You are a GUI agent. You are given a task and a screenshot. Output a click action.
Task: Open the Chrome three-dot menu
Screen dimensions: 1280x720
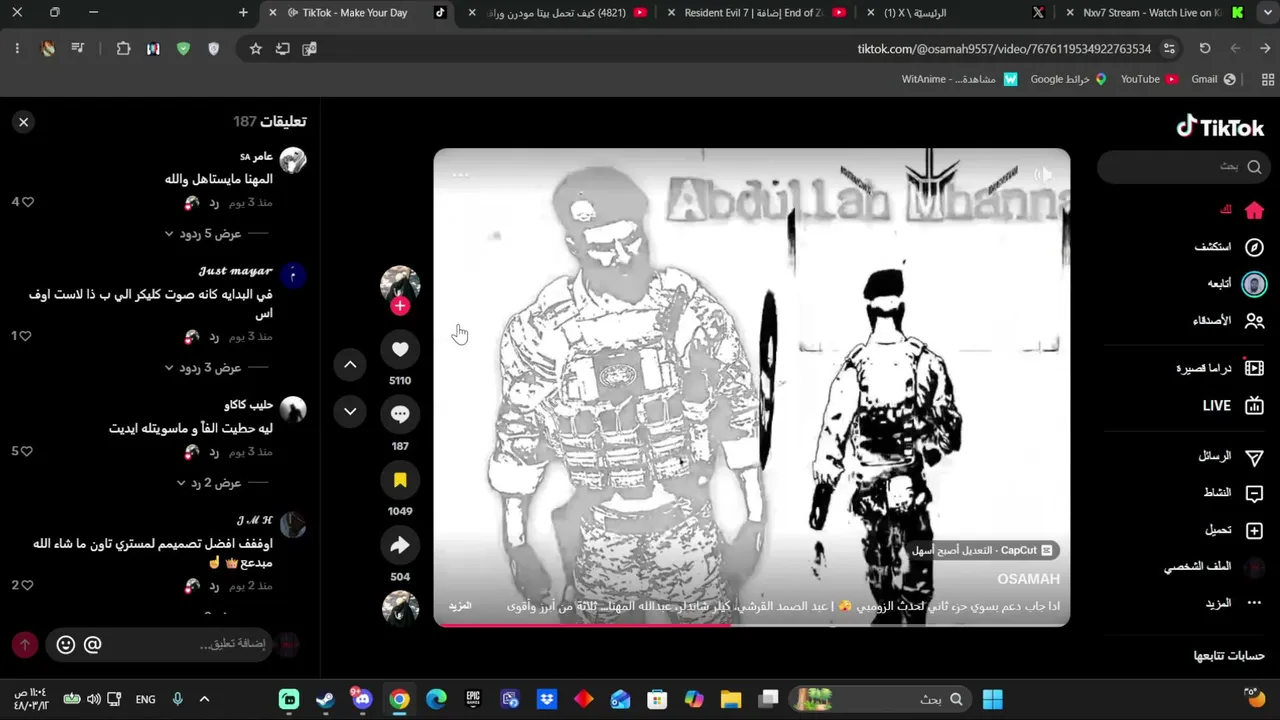pos(17,48)
